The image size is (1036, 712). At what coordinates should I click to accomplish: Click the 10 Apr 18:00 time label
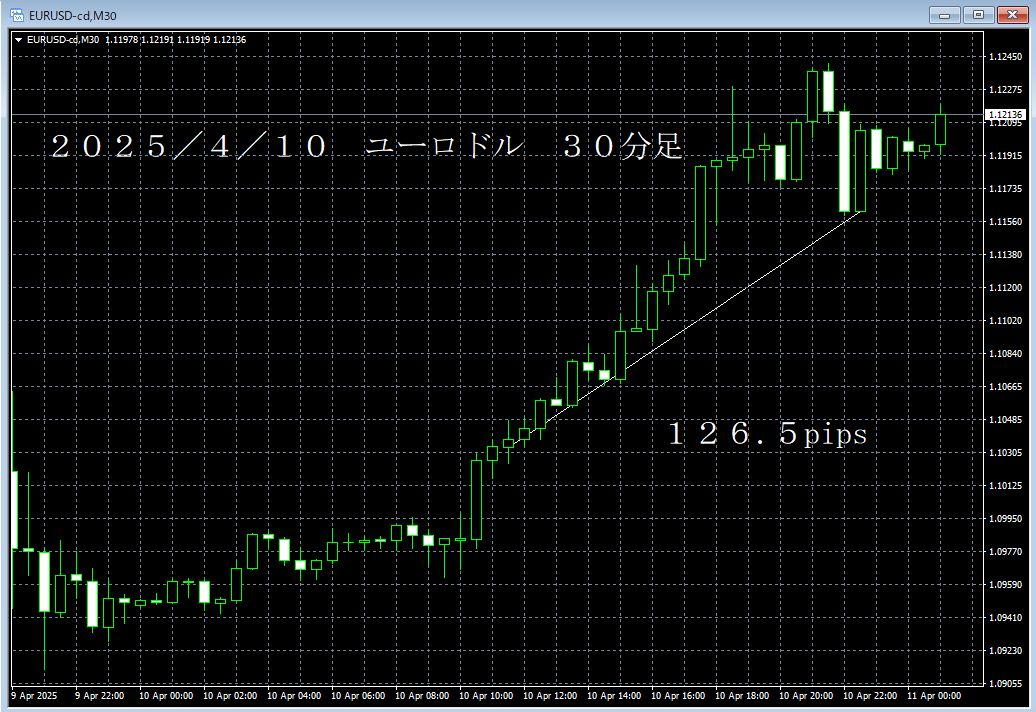coord(743,695)
